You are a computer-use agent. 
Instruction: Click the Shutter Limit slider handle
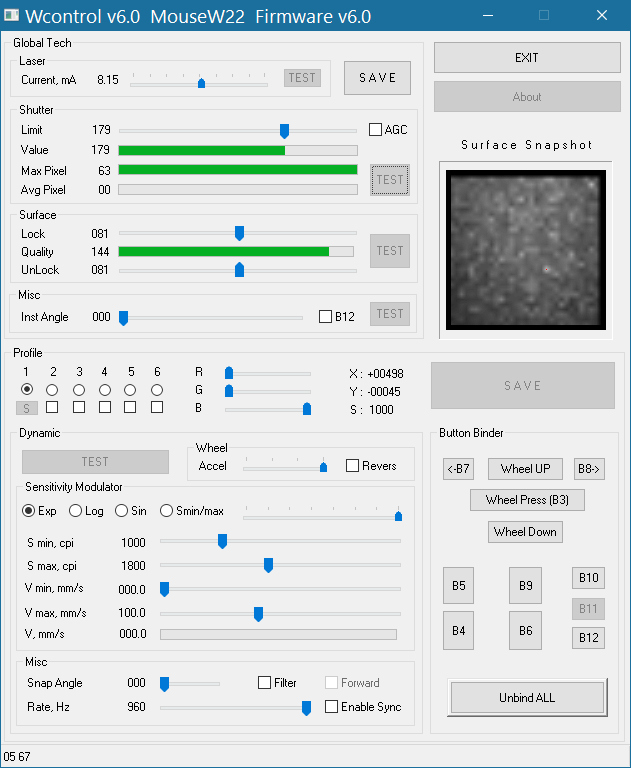point(284,131)
